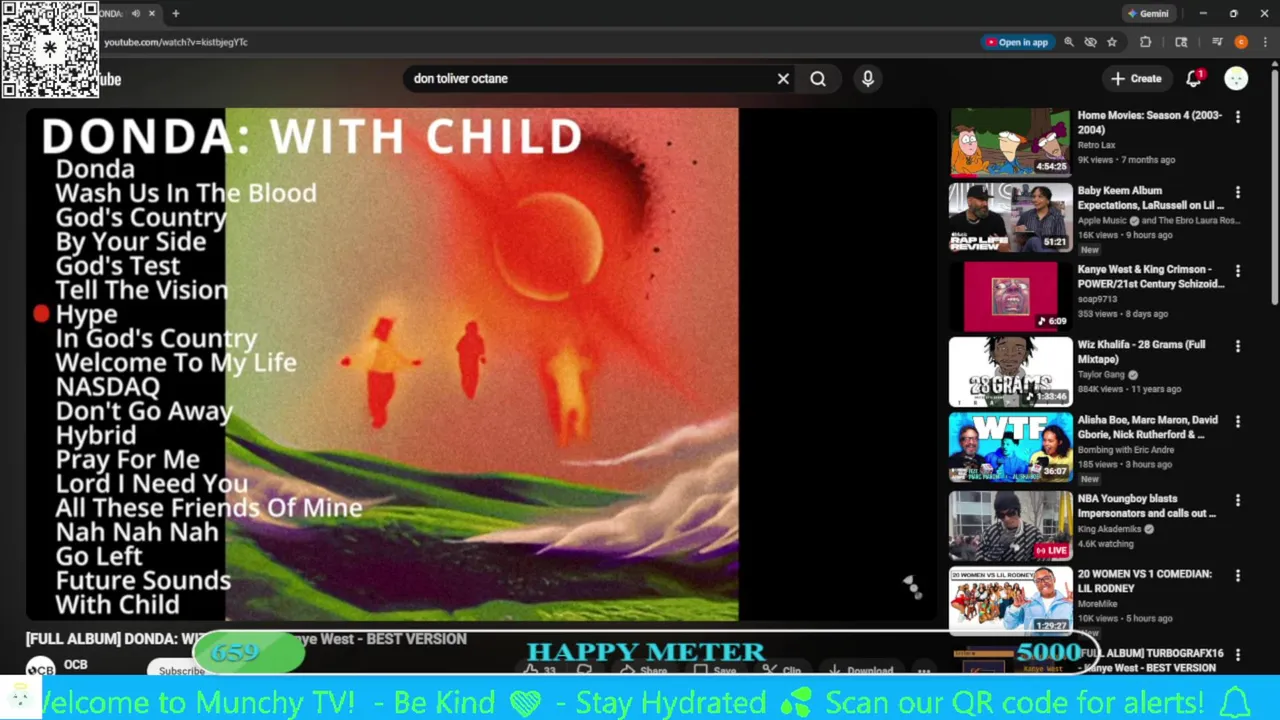This screenshot has width=1280, height=720.
Task: Click the Chrome media controls icon
Action: (1217, 42)
